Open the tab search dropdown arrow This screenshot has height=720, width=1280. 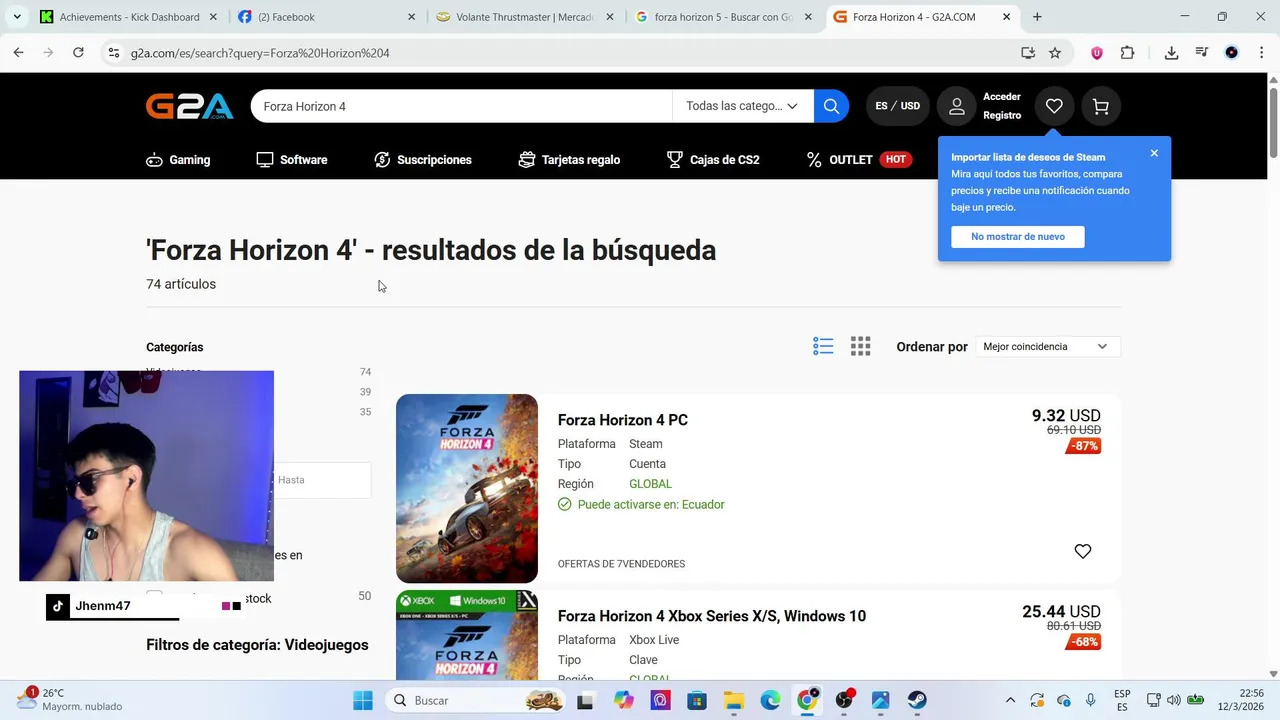click(x=17, y=17)
